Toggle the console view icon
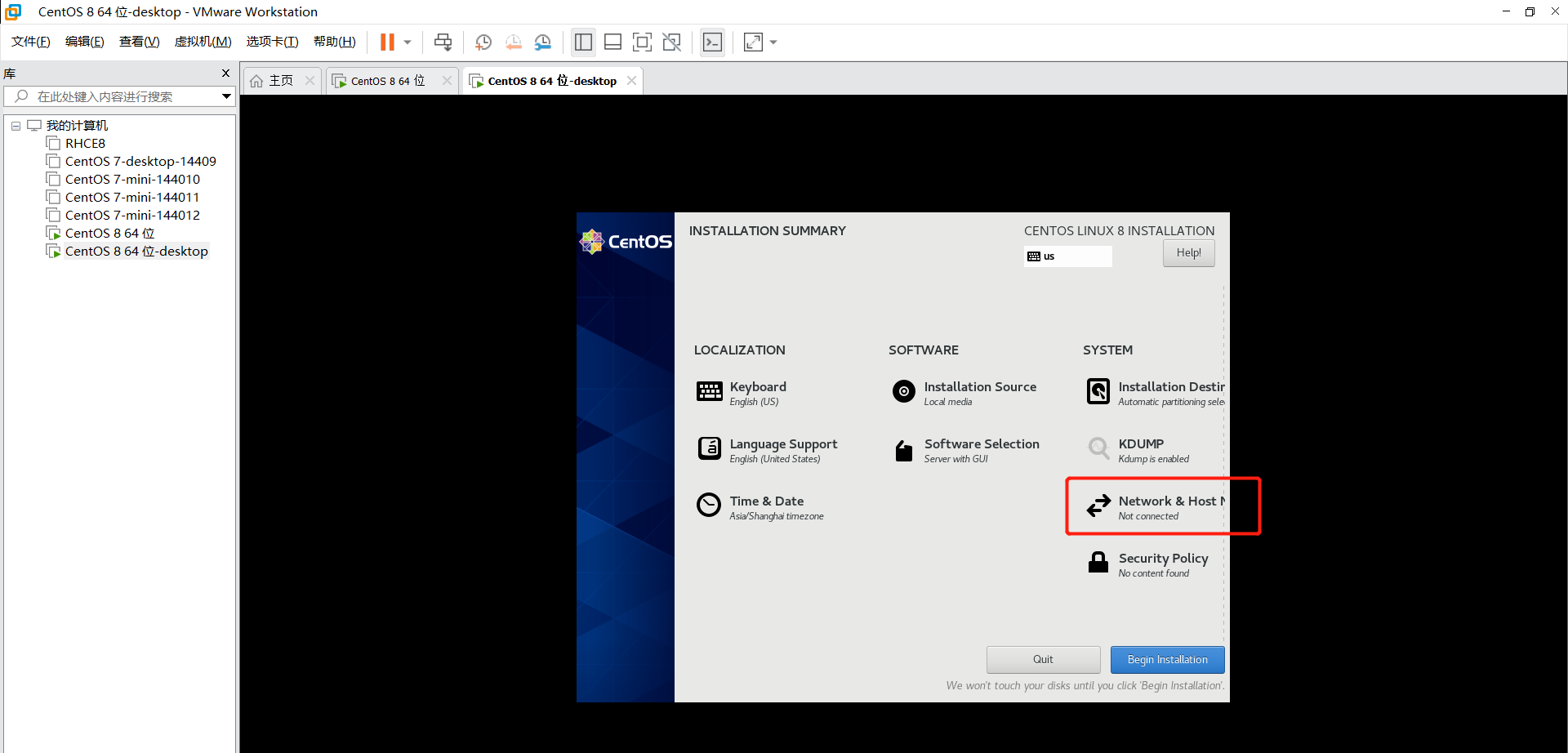 [x=712, y=42]
